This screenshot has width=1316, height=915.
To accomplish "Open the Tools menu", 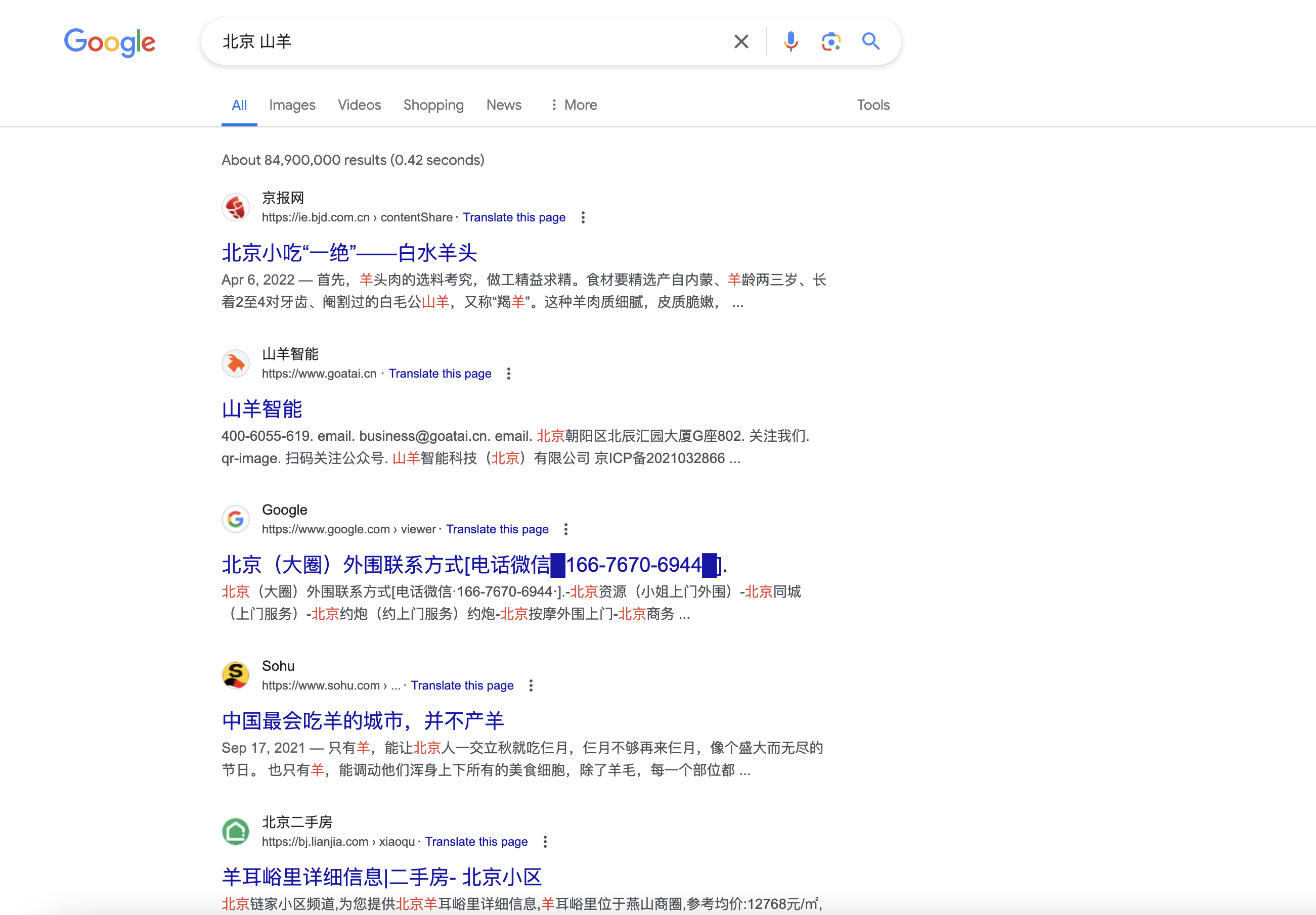I will pyautogui.click(x=873, y=105).
